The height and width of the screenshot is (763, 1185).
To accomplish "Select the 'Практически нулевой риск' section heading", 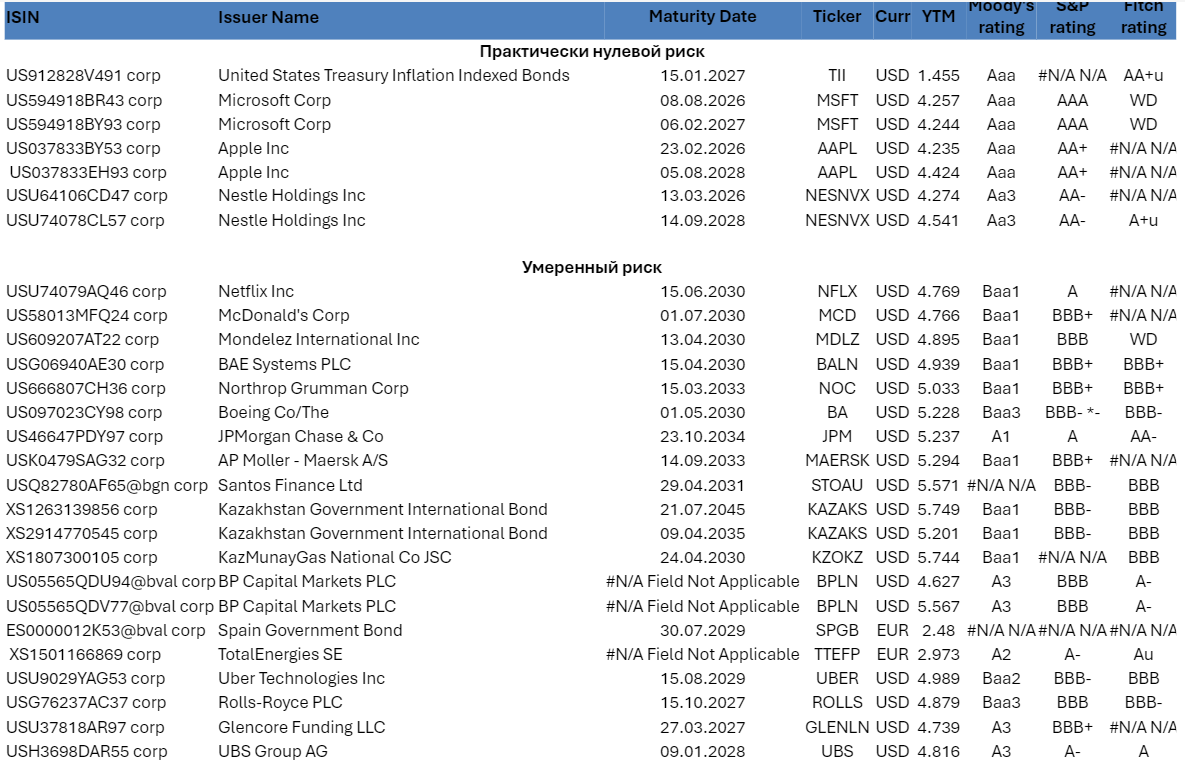I will pos(592,51).
